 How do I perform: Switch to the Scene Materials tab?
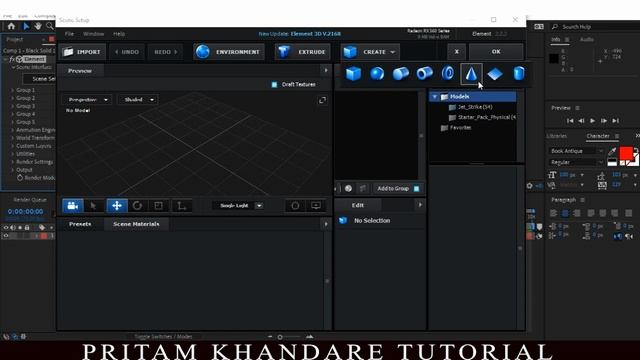pyautogui.click(x=136, y=224)
